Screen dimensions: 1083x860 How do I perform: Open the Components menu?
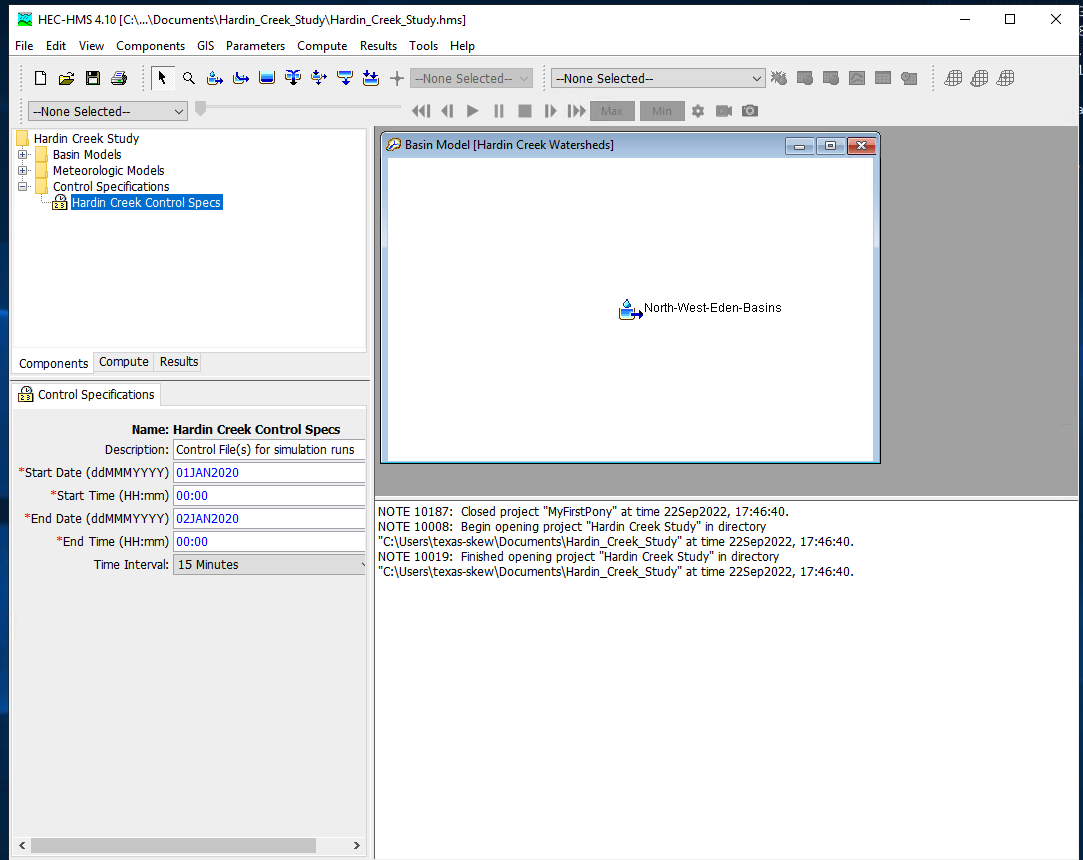click(150, 46)
